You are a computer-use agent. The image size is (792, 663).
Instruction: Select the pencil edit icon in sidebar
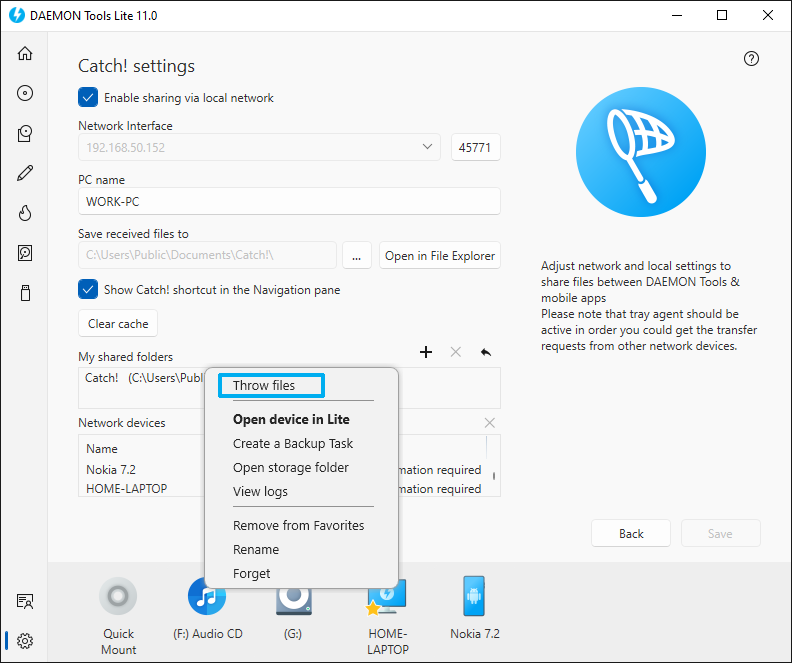pyautogui.click(x=25, y=173)
